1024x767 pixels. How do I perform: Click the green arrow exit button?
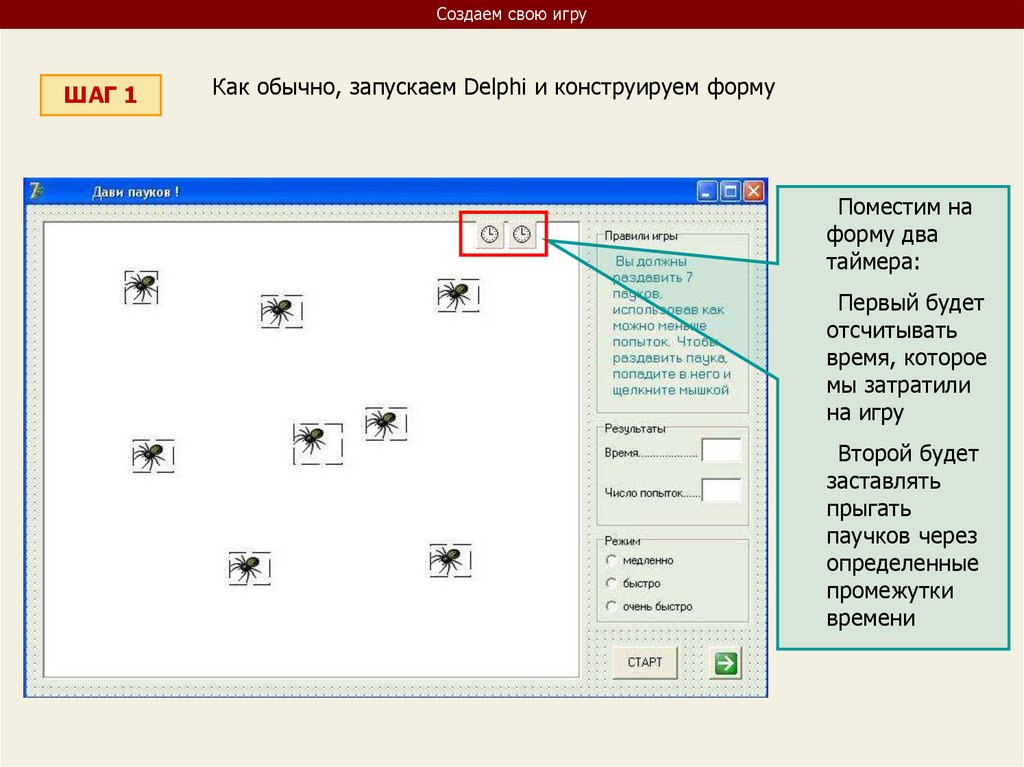(726, 662)
